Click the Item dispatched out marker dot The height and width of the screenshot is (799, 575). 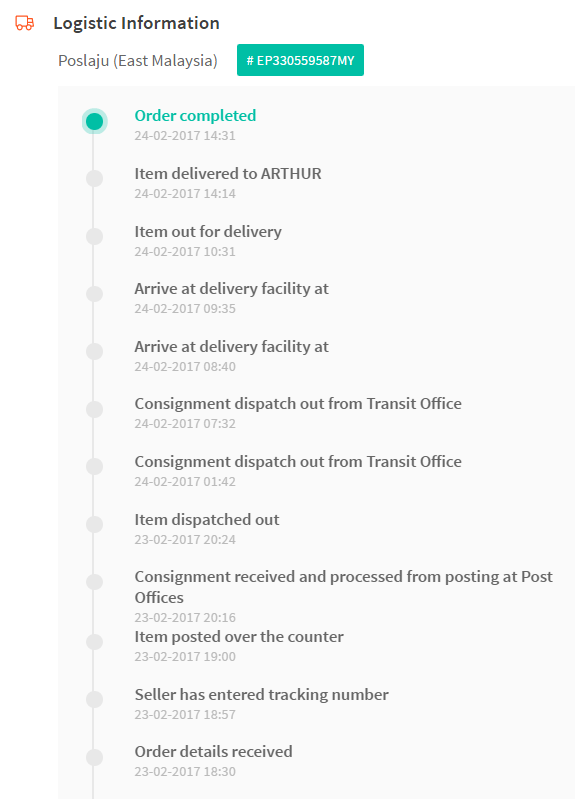pos(94,524)
